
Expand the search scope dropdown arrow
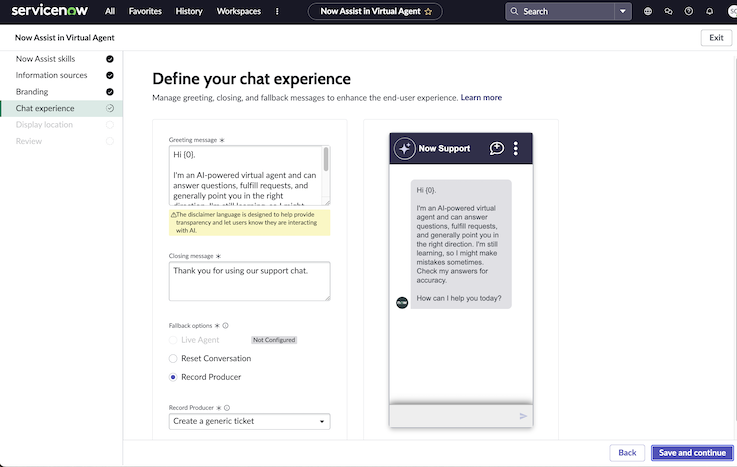point(622,11)
